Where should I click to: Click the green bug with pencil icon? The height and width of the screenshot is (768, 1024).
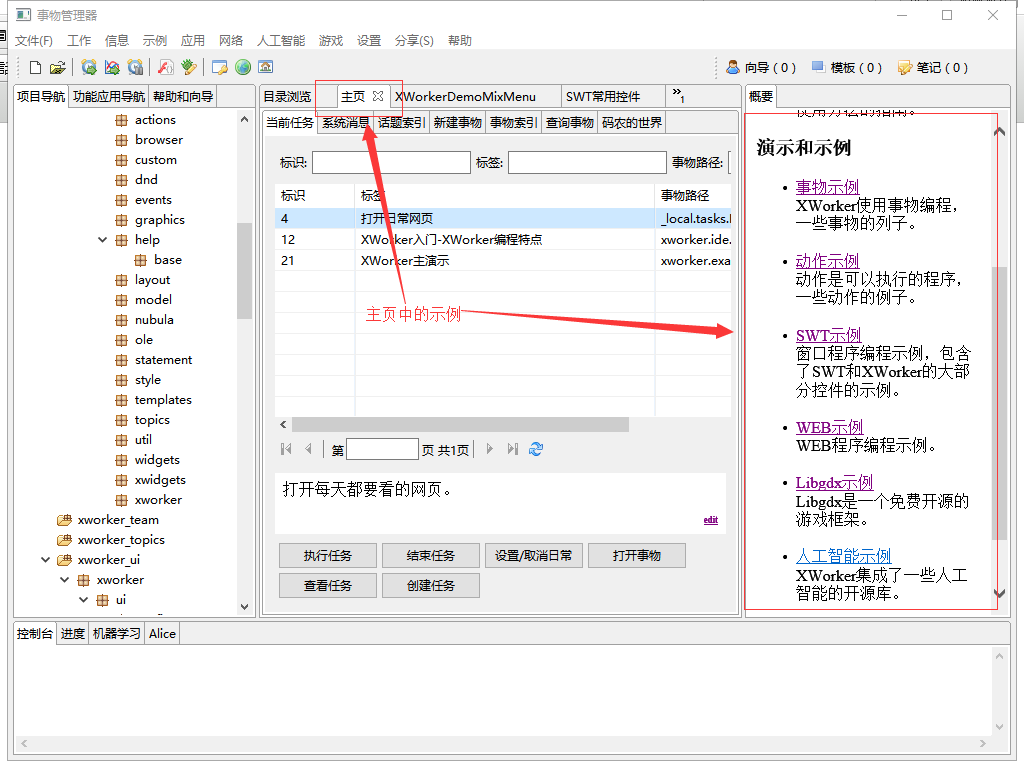pos(189,67)
